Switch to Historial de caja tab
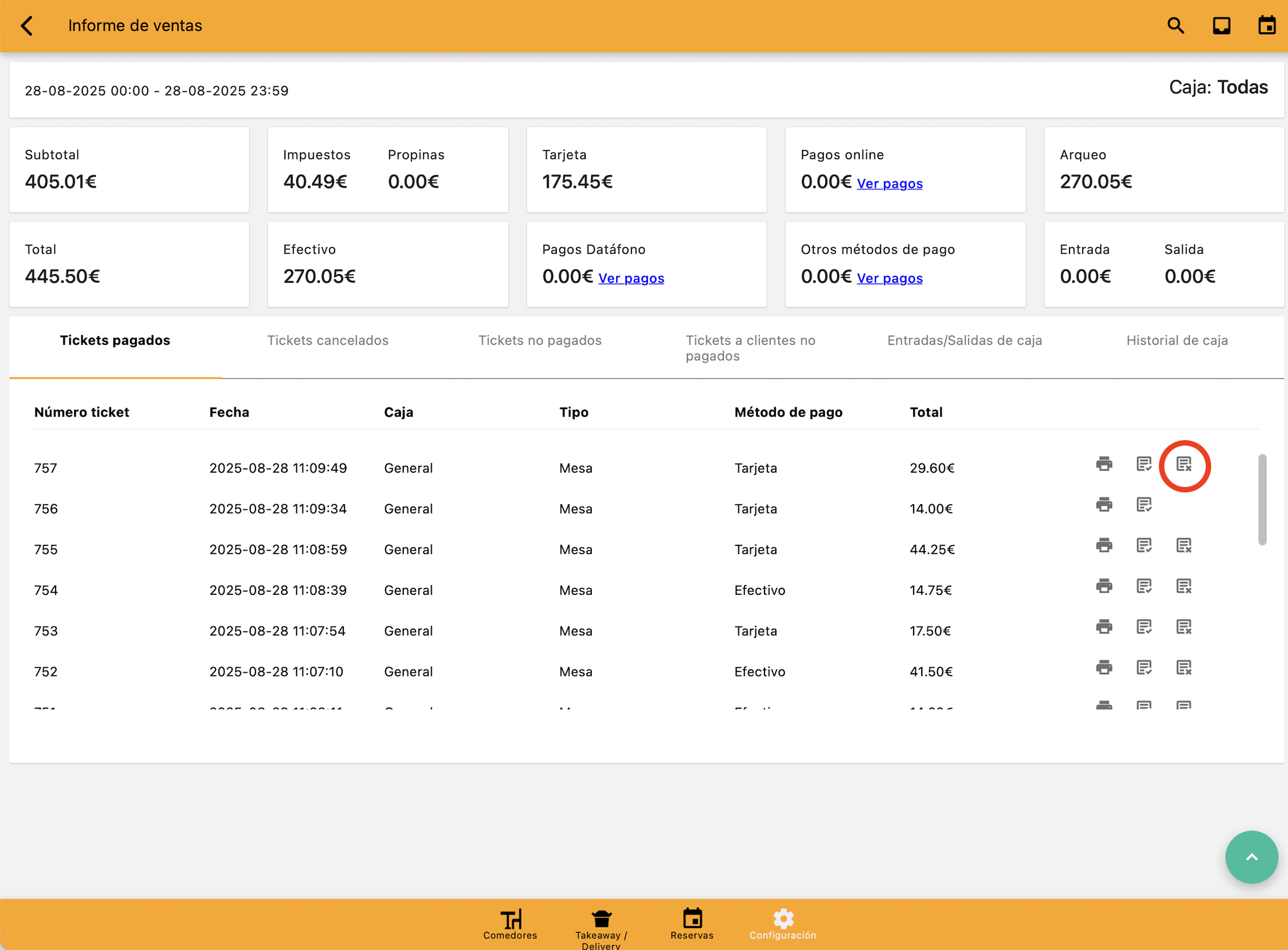 coord(1176,340)
